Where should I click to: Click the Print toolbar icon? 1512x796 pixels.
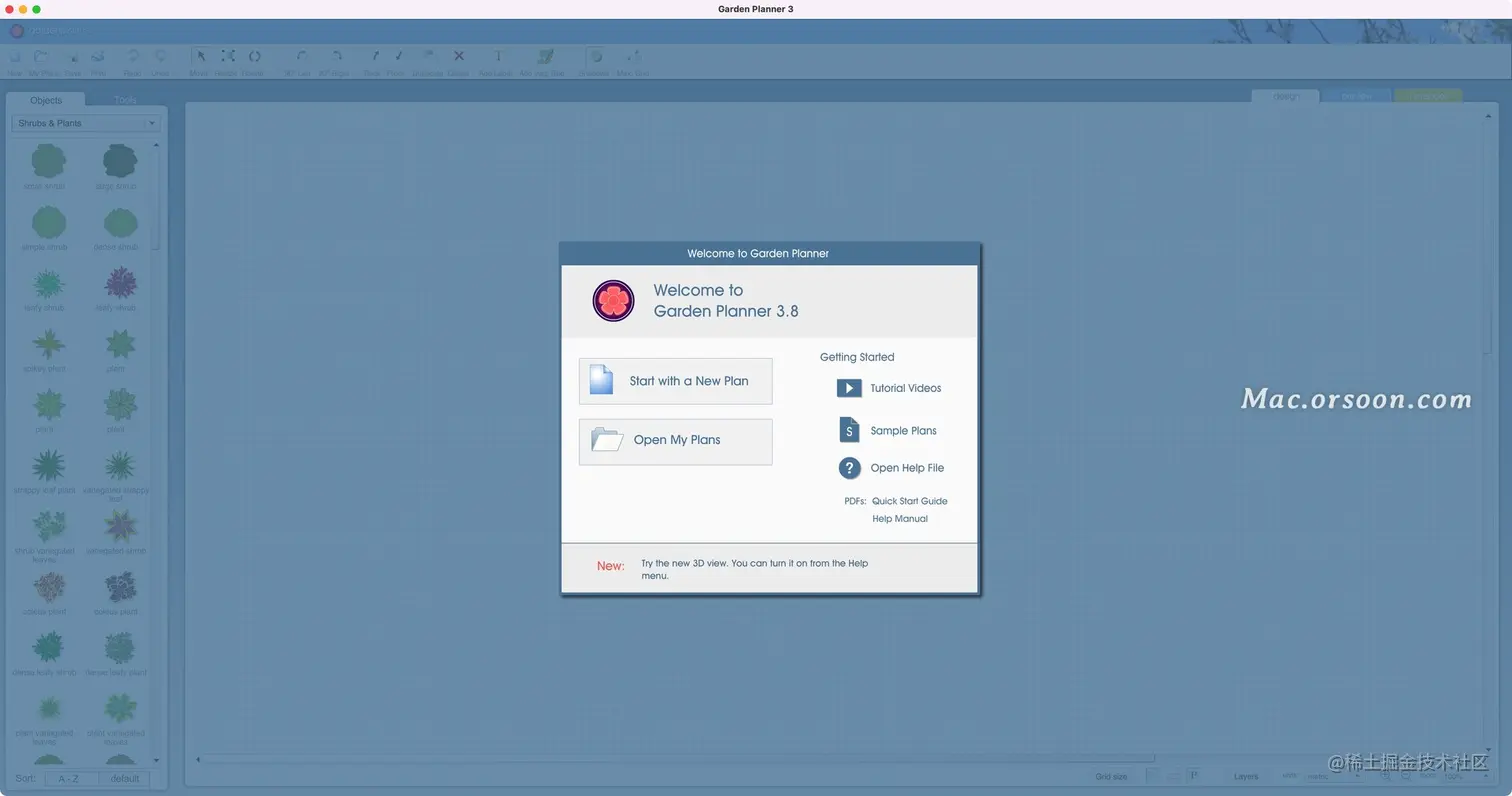tap(98, 57)
